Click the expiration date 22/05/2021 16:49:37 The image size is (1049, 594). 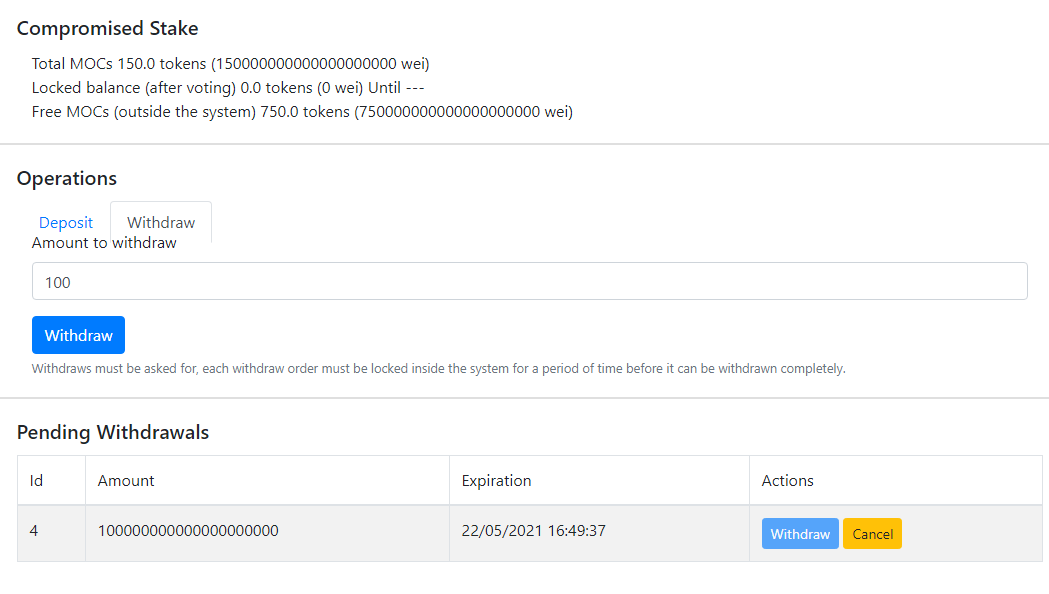[x=533, y=531]
